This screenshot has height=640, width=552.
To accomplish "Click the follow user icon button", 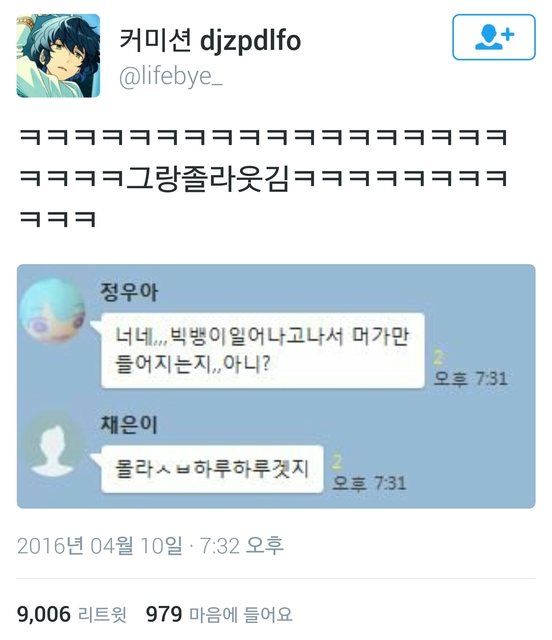I will pos(494,37).
